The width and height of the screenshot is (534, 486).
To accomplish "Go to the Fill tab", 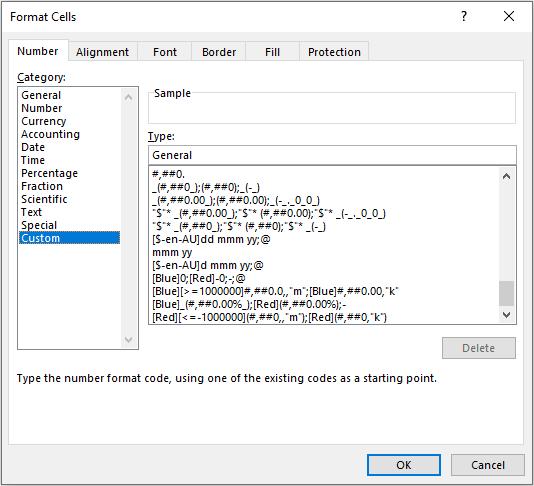I will pyautogui.click(x=272, y=52).
